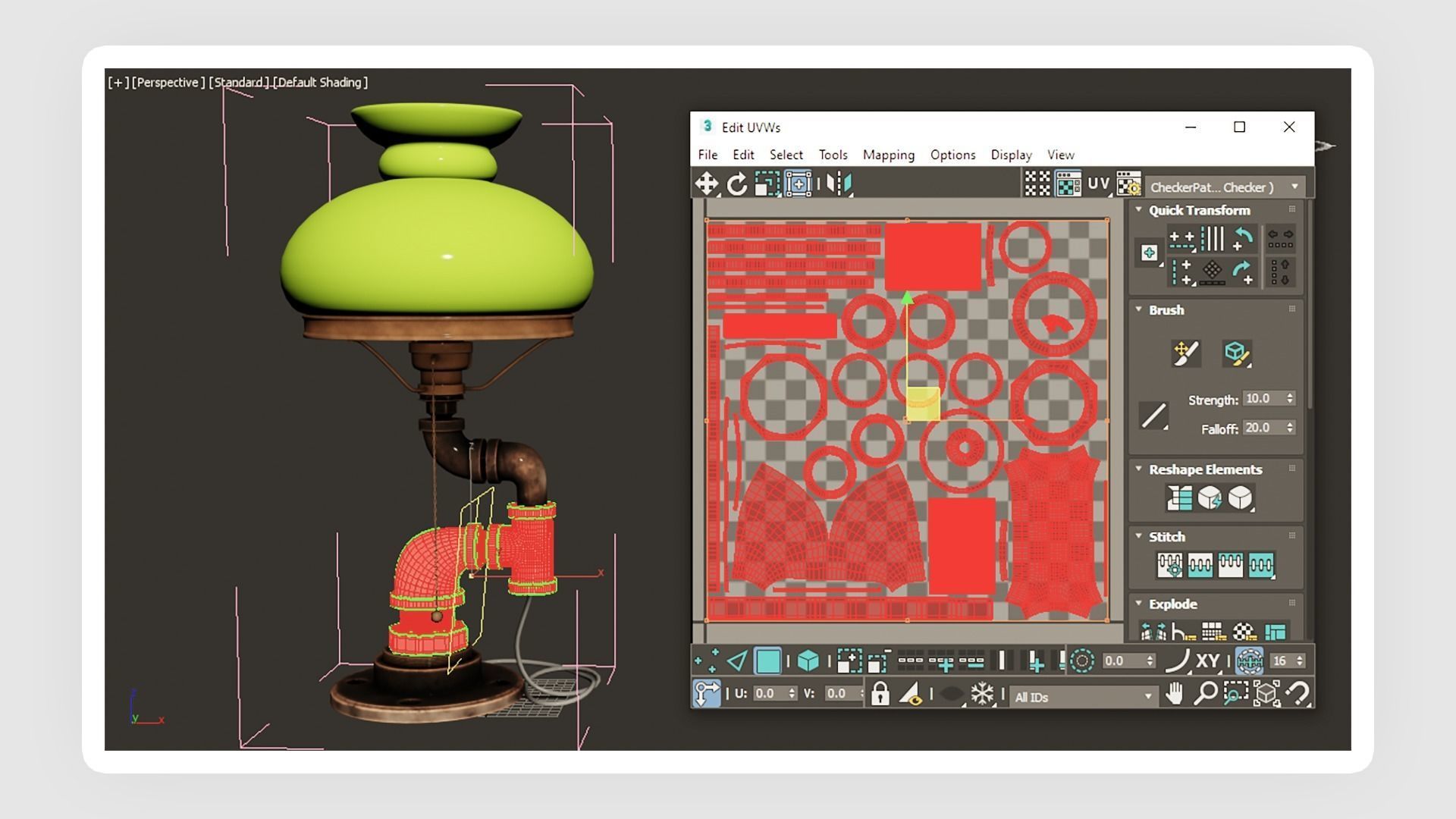Toggle Show Map checker display button
This screenshot has width=1456, height=819.
(x=1068, y=184)
